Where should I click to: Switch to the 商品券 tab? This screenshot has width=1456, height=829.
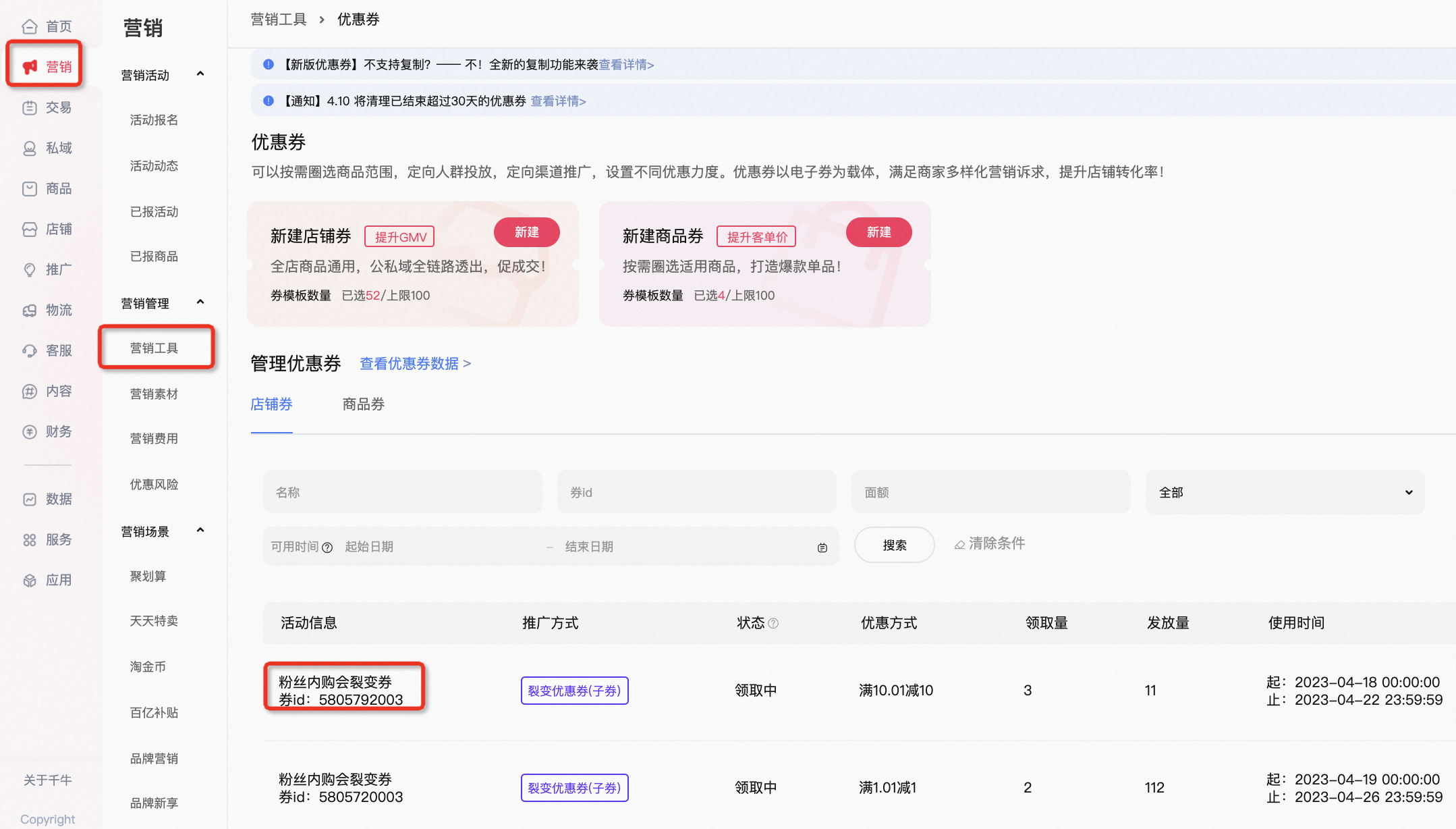pos(363,404)
